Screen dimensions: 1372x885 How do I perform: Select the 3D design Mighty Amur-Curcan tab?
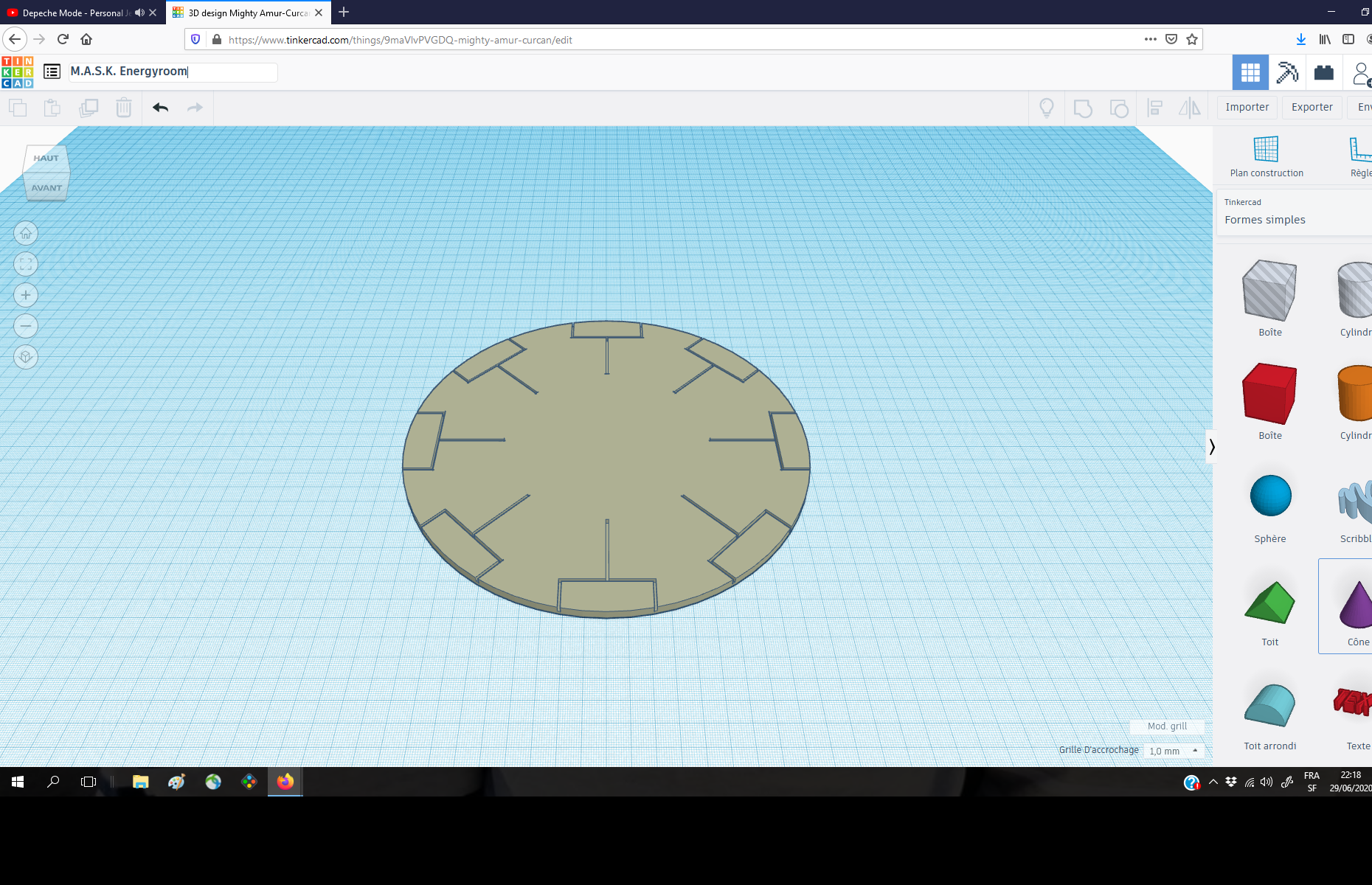(248, 13)
